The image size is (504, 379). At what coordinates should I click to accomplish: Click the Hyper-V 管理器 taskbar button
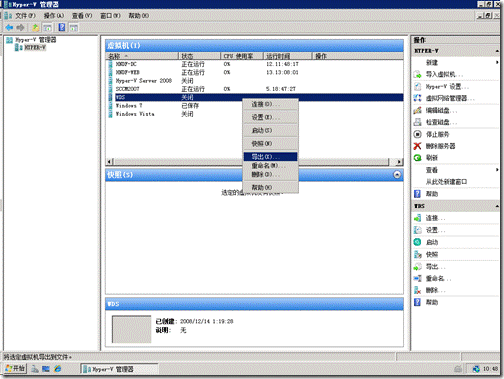tap(119, 369)
